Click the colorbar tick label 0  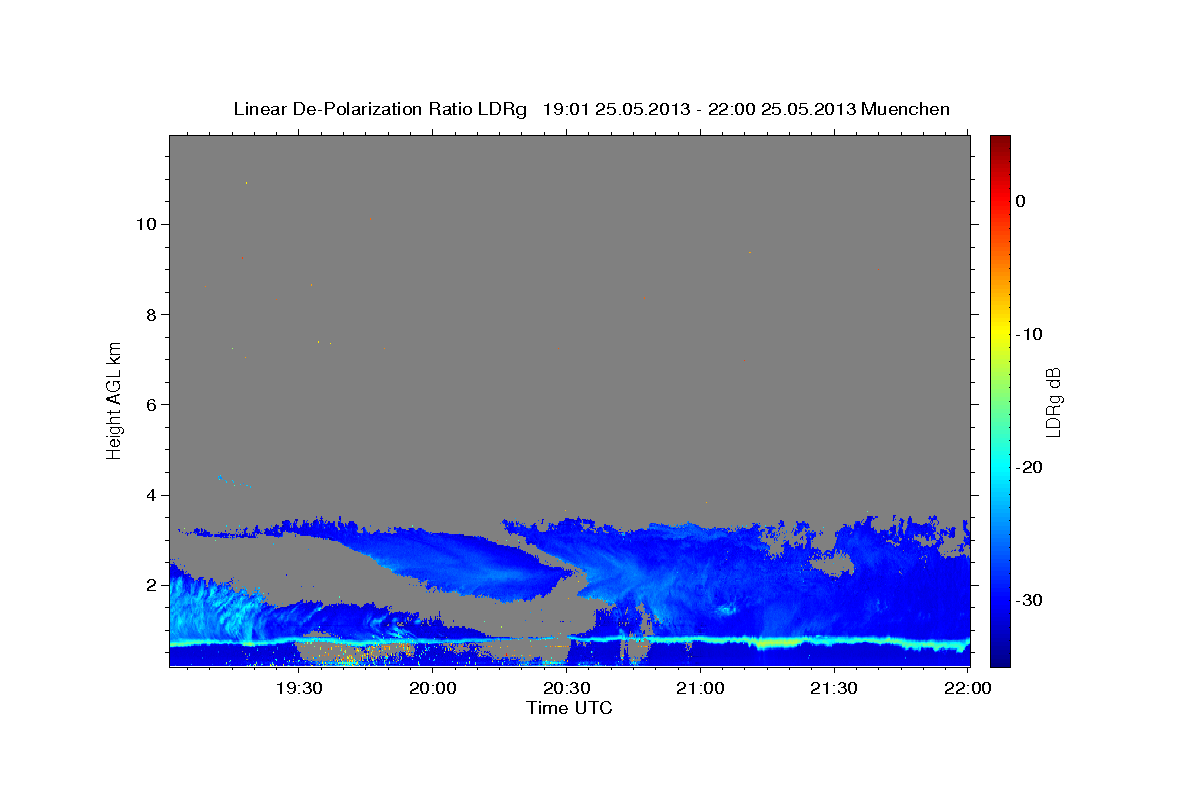pyautogui.click(x=1020, y=201)
